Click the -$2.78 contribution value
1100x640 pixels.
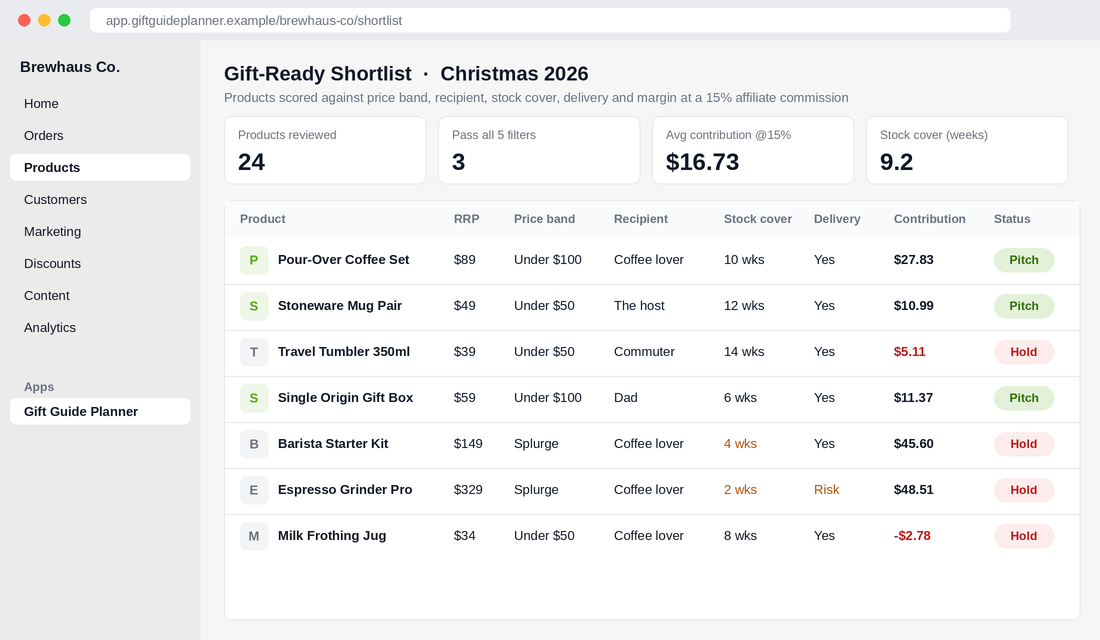(x=912, y=535)
